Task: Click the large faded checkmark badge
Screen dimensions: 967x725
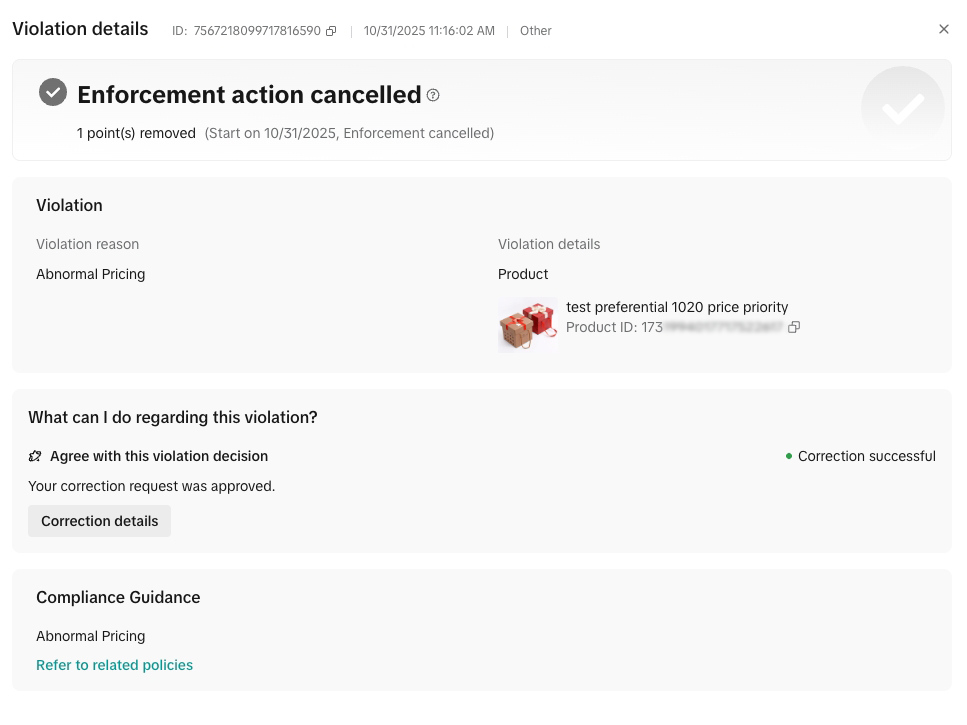Action: tap(902, 108)
